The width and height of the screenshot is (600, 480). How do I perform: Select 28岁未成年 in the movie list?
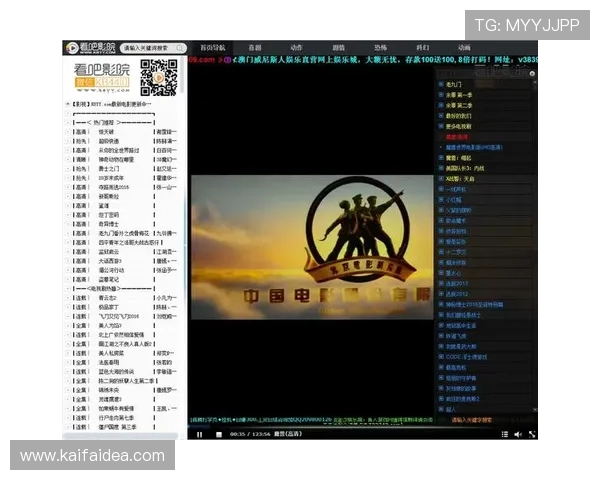click(x=111, y=178)
